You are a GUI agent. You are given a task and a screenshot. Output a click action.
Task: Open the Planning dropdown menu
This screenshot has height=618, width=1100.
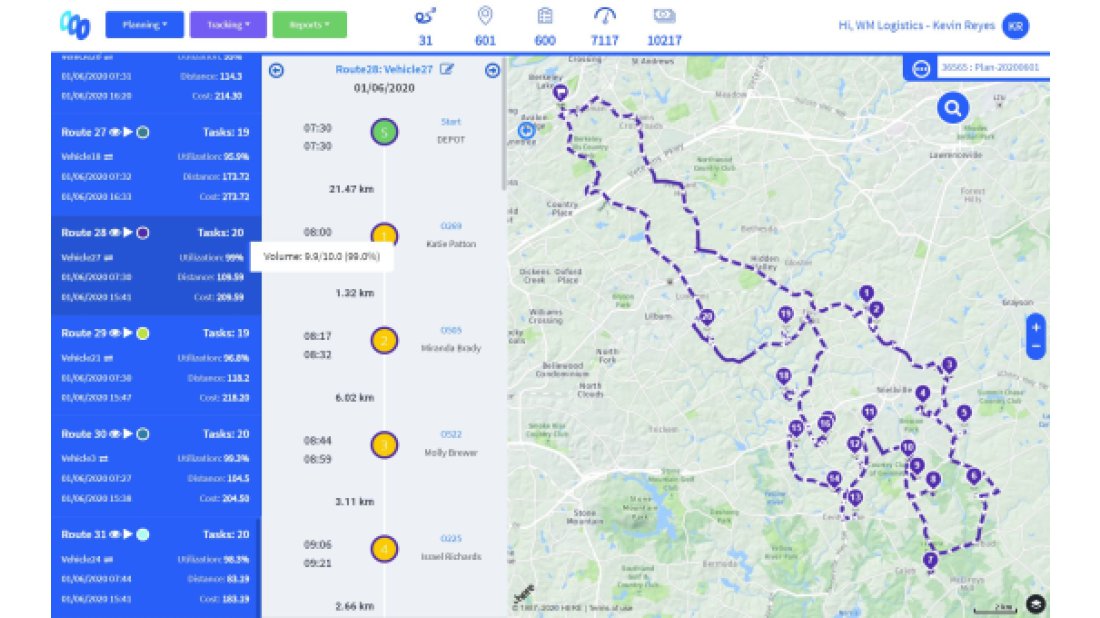pos(143,24)
